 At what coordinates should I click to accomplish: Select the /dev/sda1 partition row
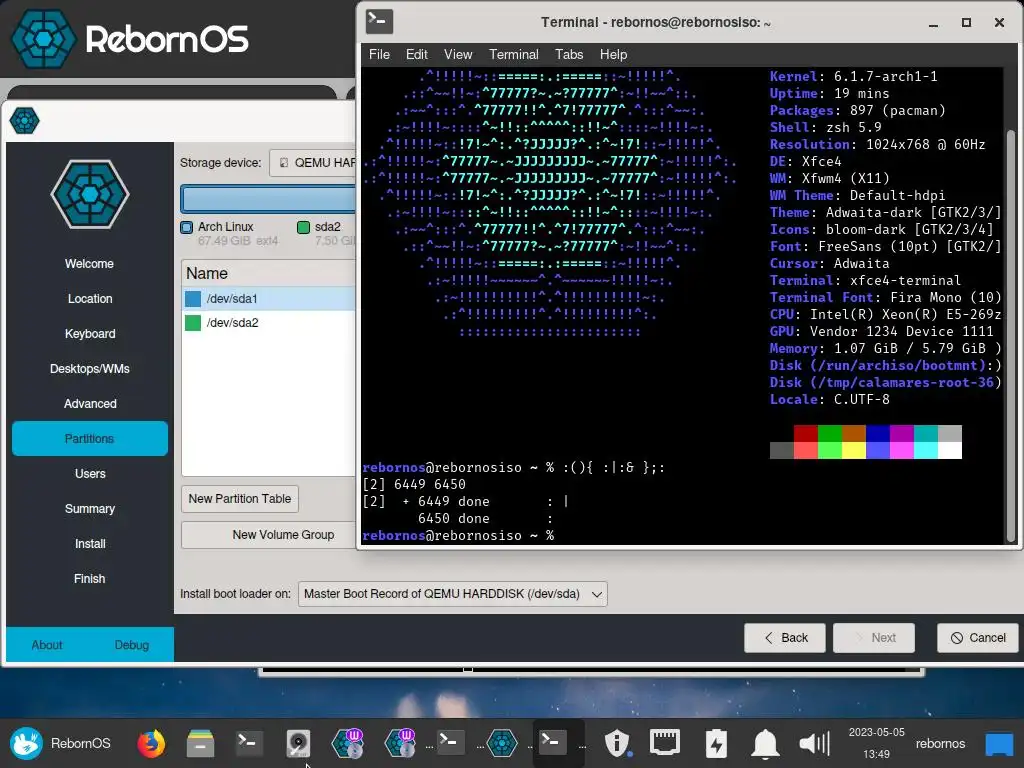pyautogui.click(x=269, y=298)
